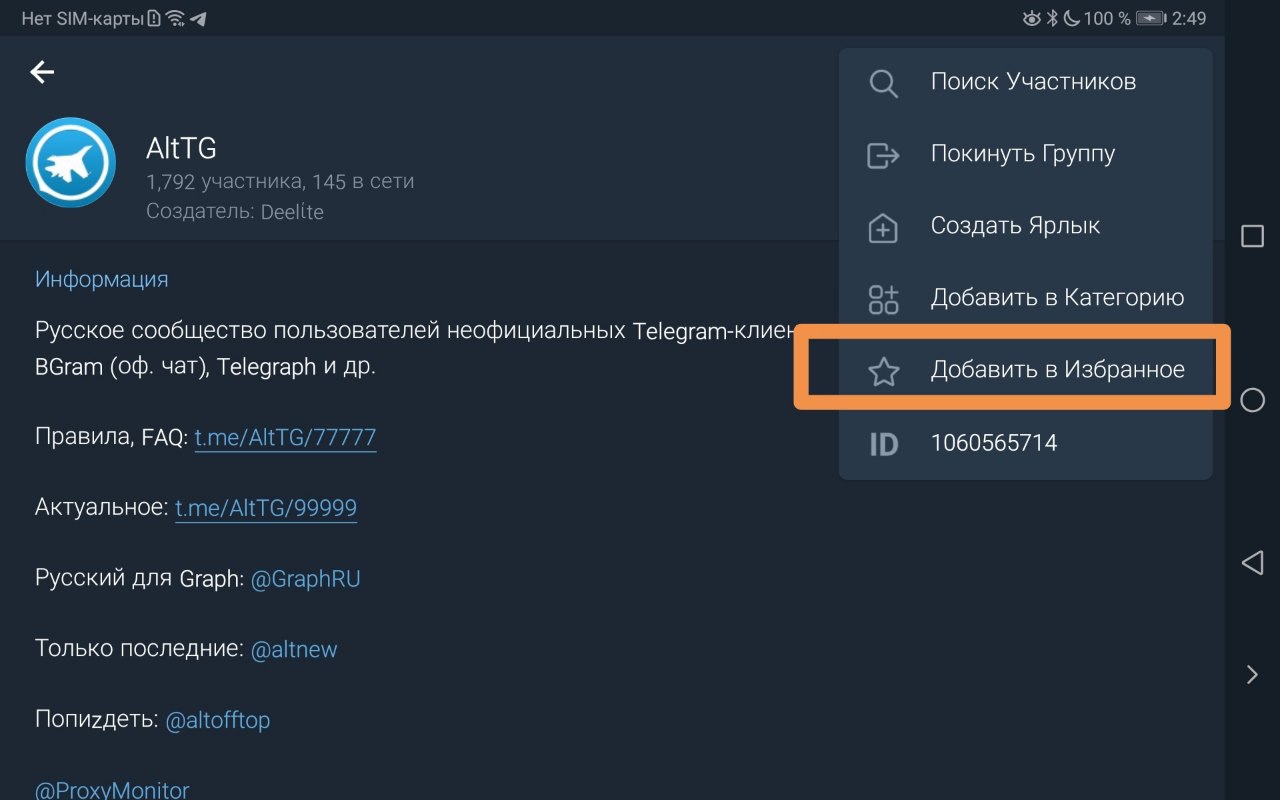Open the @ProxyMonitor link
Viewport: 1280px width, 800px height.
pos(112,790)
